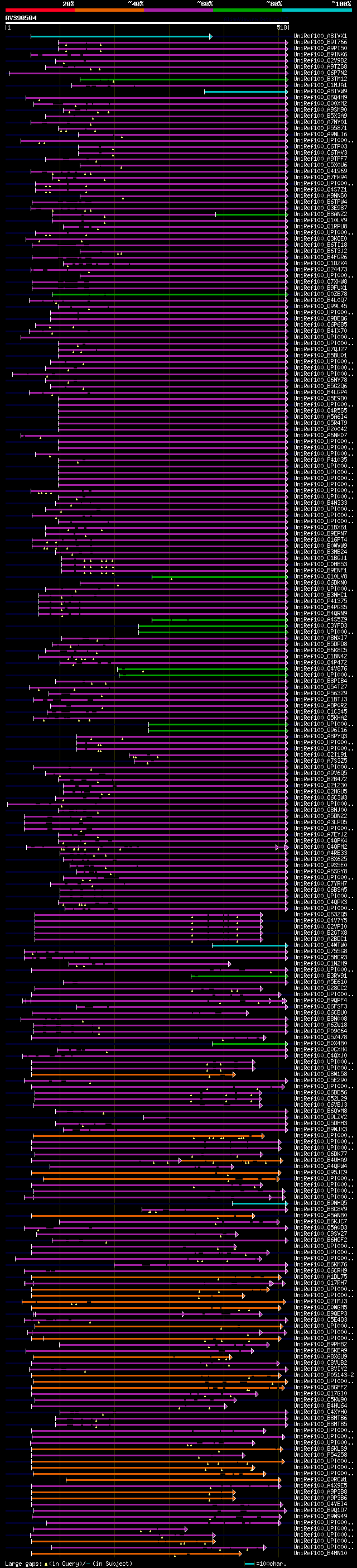Open hit UniRef100_B0X480
Screen dimensions: 357x1568
[x=320, y=1043]
